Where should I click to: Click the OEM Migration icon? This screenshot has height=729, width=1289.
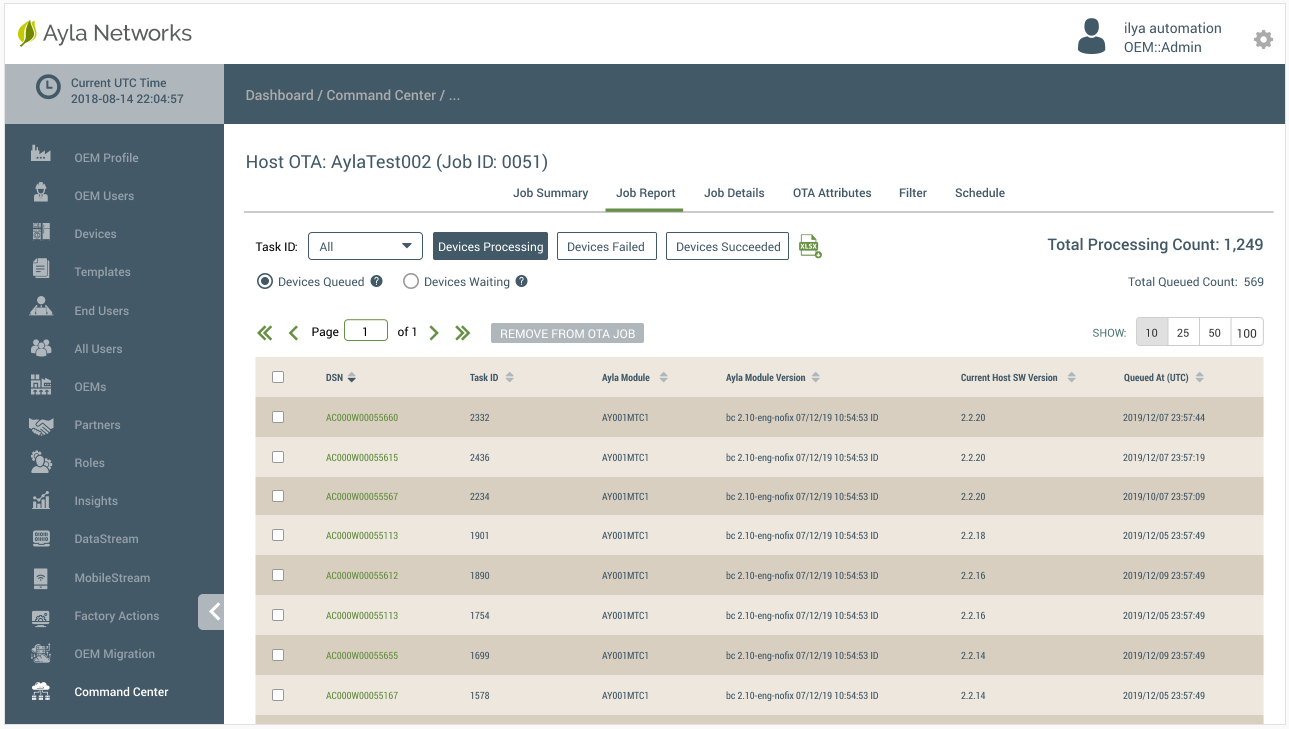coord(41,653)
